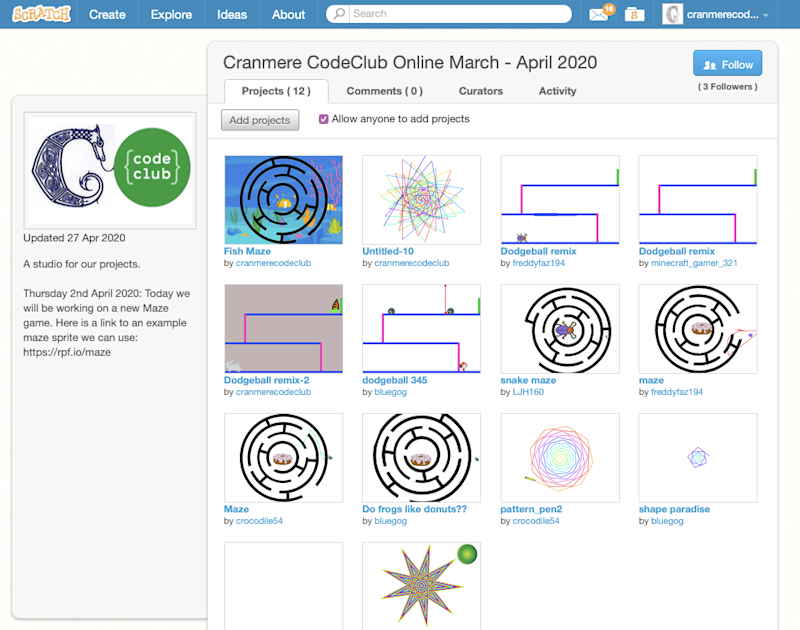Open the Ideas page

click(232, 14)
